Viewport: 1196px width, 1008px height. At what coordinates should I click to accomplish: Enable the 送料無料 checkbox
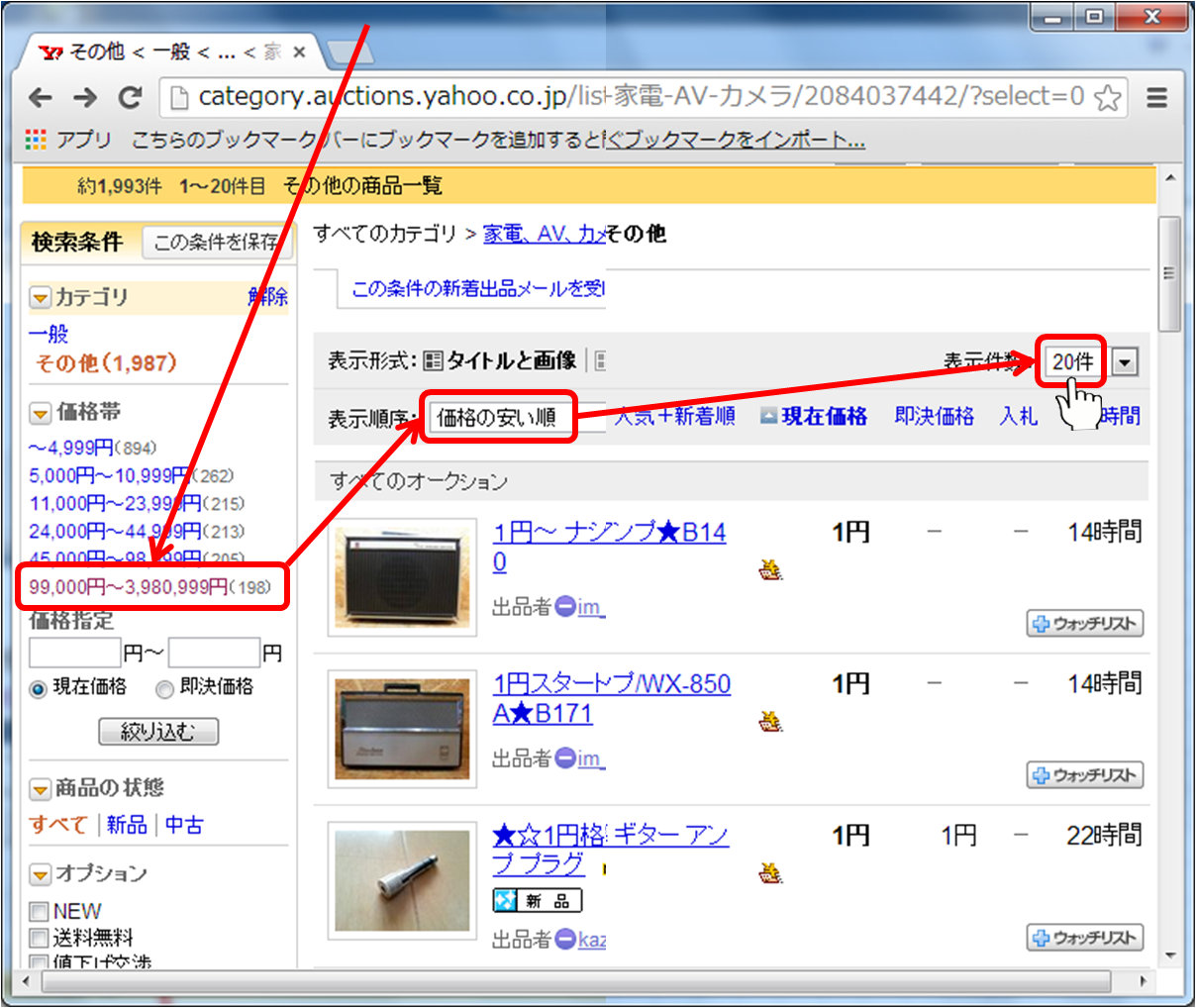[40, 937]
